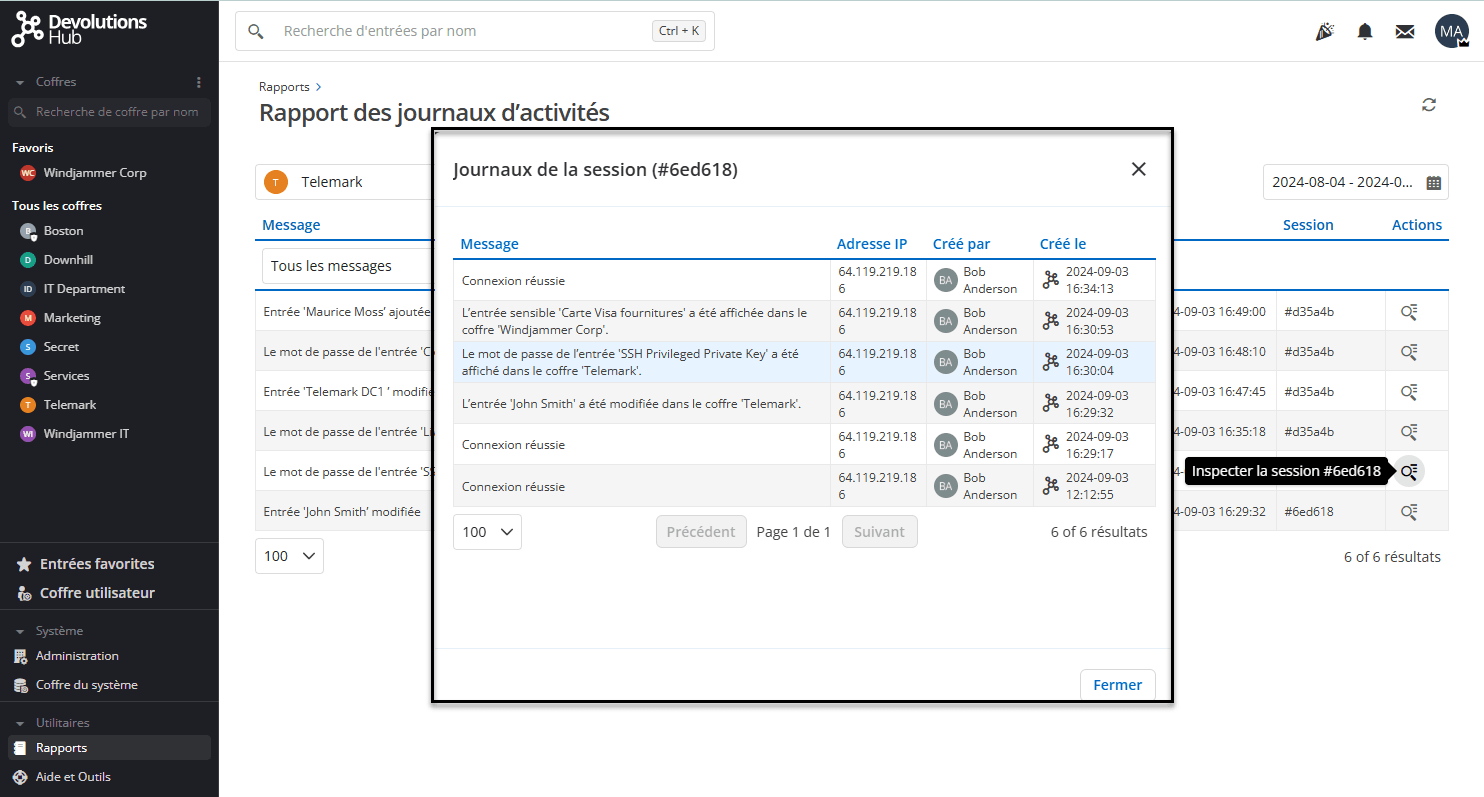Click the Rapports breadcrumb link
The height and width of the screenshot is (797, 1484).
coord(284,87)
